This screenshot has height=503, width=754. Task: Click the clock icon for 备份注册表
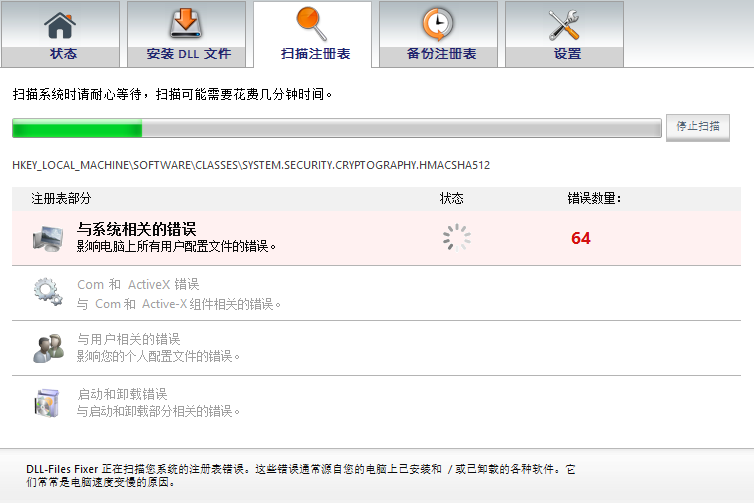tap(438, 24)
